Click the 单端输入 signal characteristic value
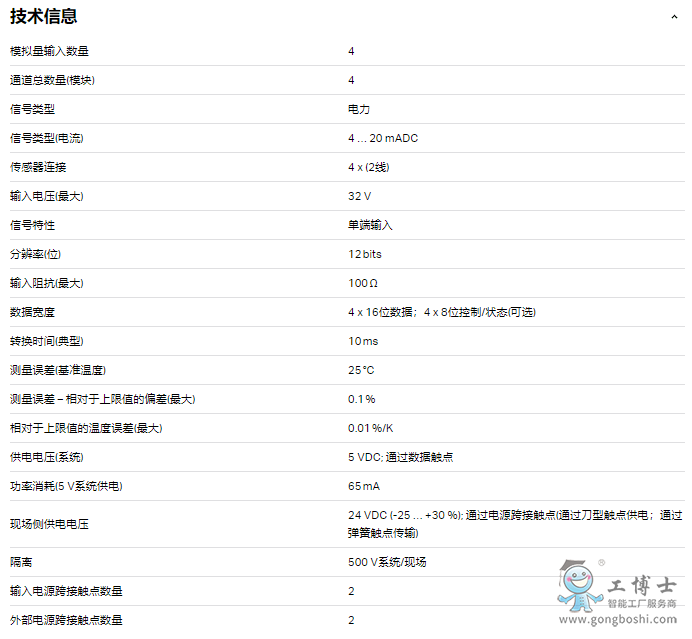This screenshot has width=692, height=639. pos(371,225)
